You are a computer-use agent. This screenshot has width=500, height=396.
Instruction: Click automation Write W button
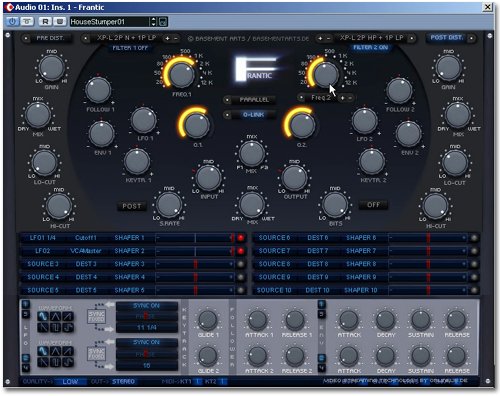click(x=60, y=22)
